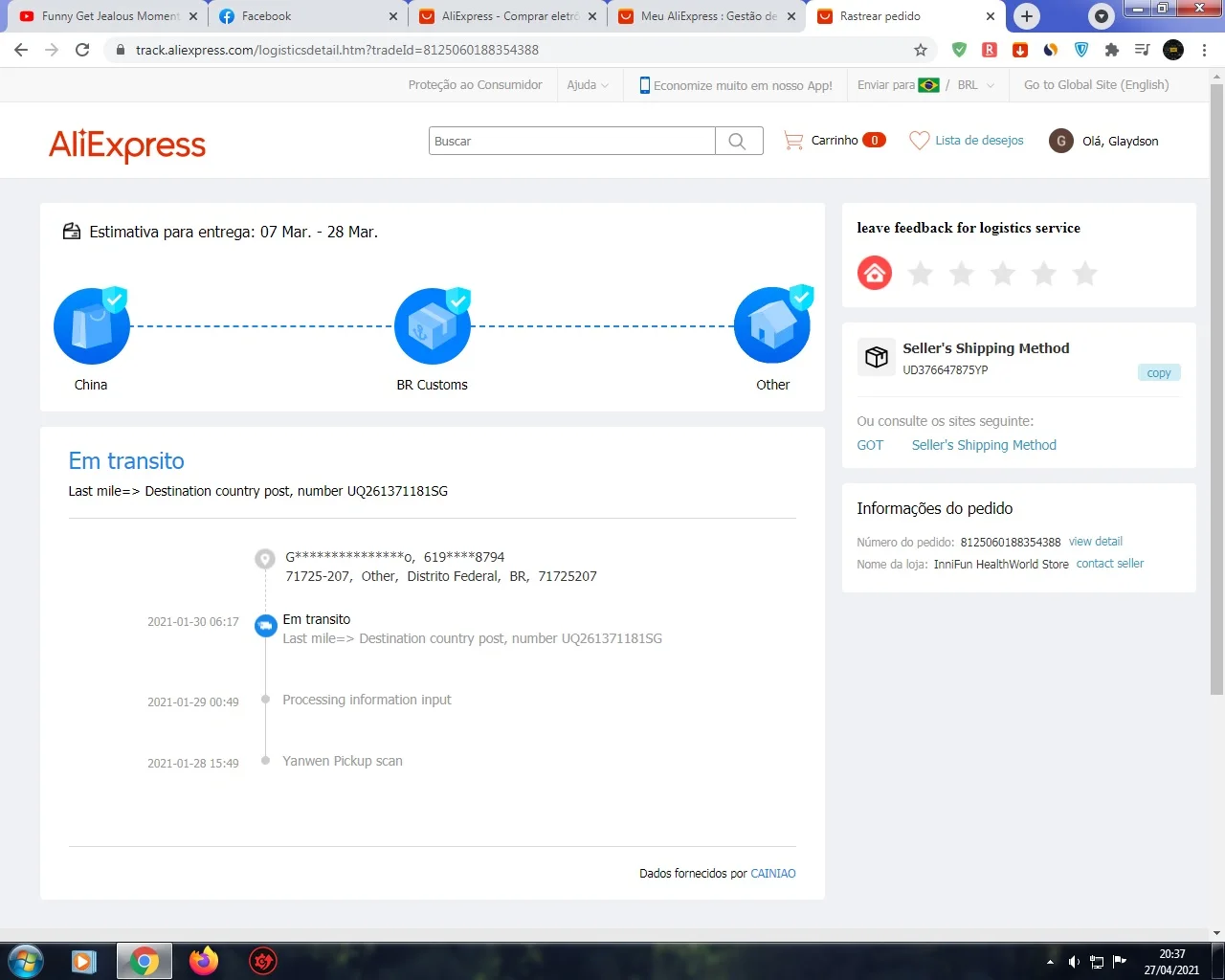Click the user avatar with letter G
This screenshot has width=1225, height=980.
point(1060,141)
